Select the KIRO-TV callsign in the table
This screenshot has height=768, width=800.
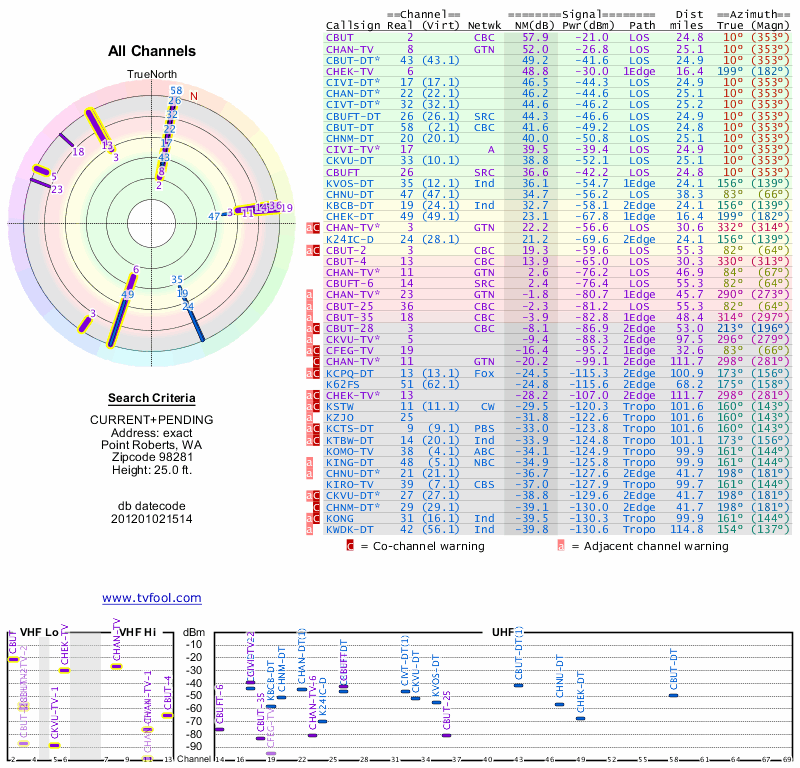[349, 485]
